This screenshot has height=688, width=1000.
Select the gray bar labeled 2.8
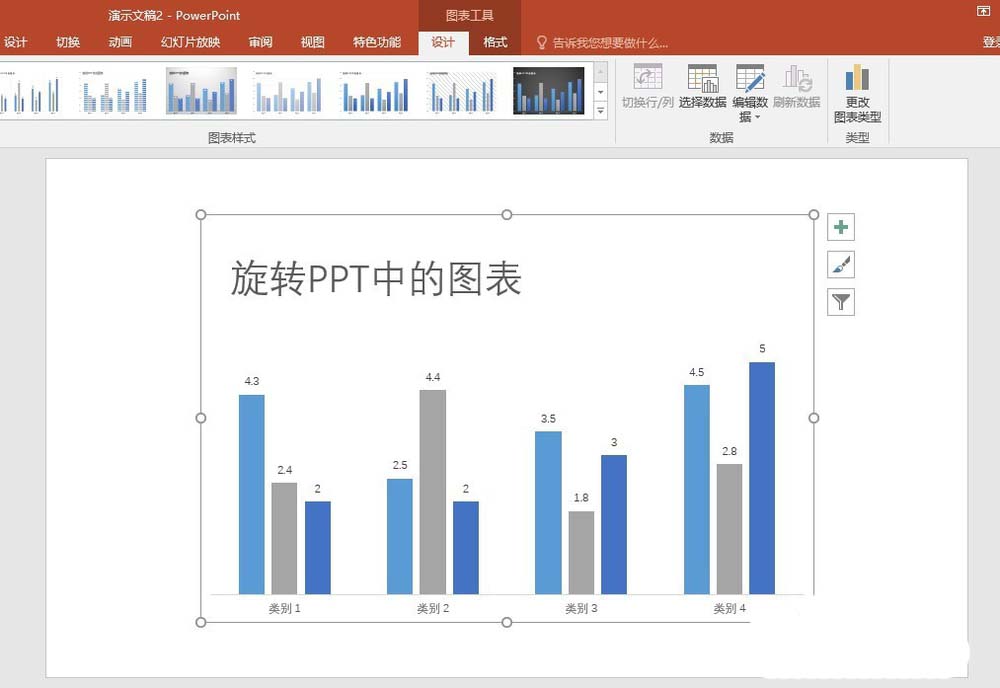[730, 529]
